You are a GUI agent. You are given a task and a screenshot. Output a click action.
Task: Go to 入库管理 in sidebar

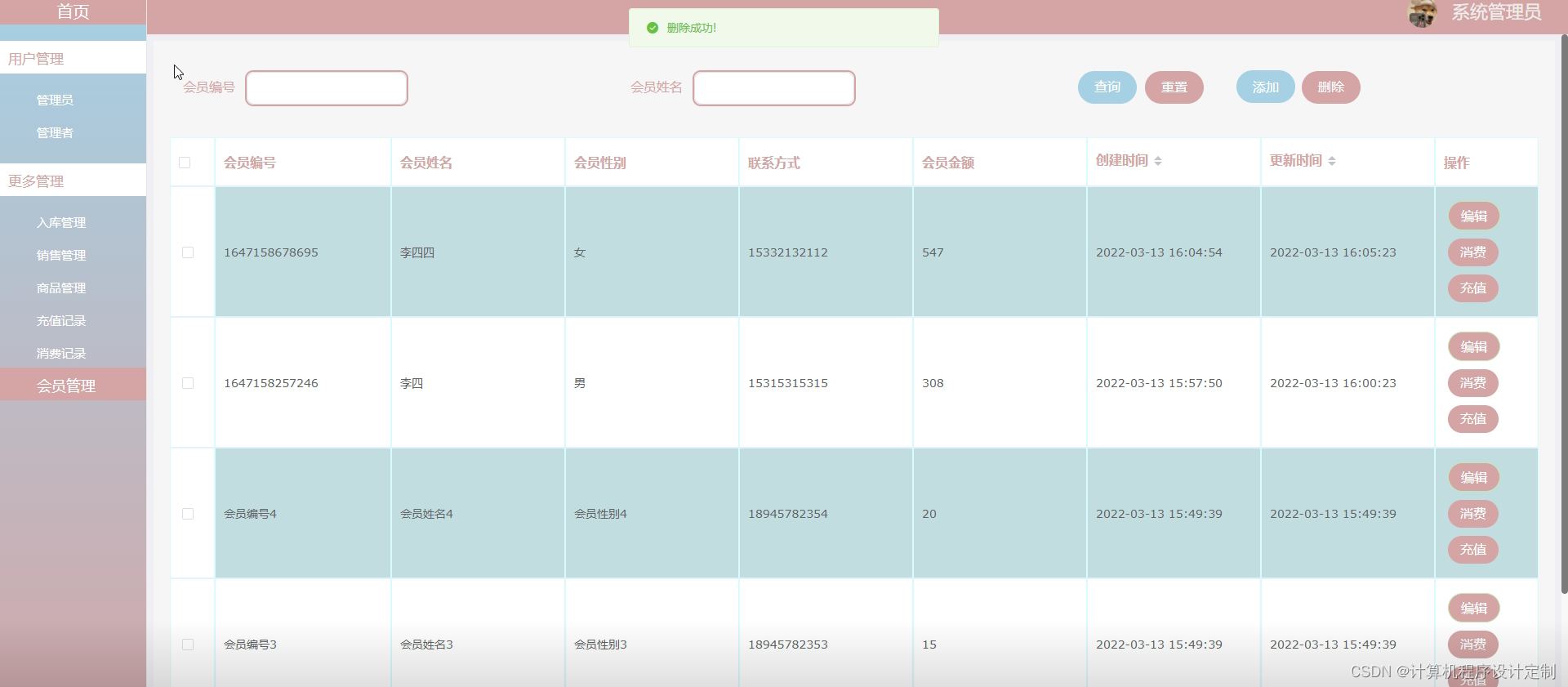61,223
